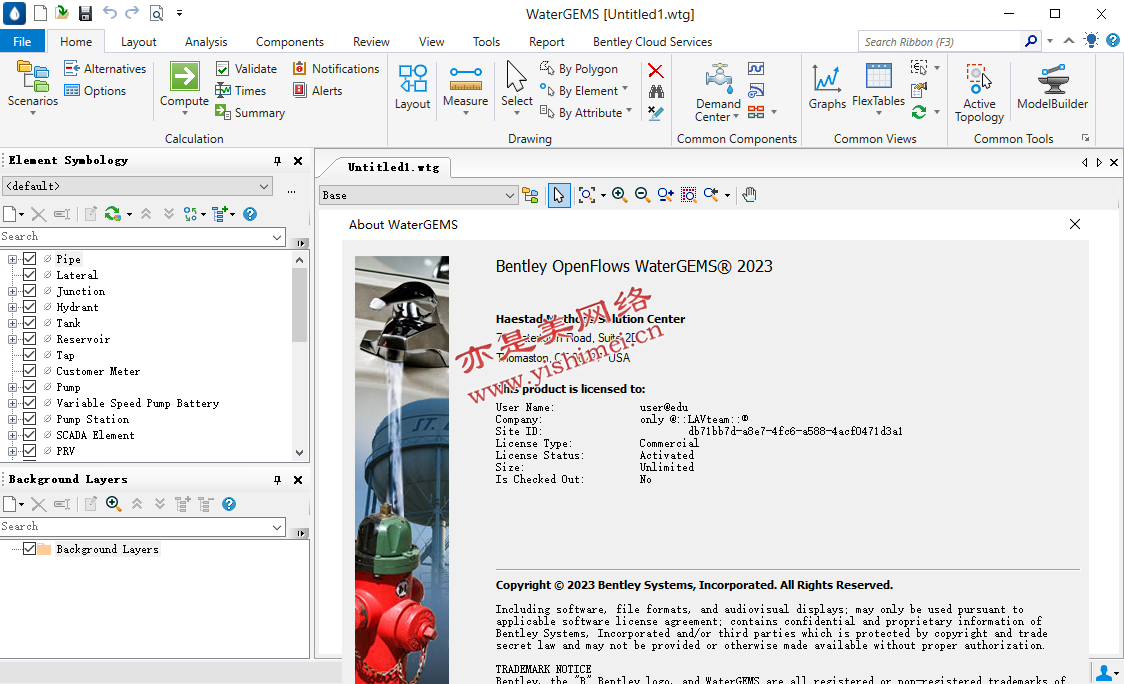Close the About WaterGEMS dialog
The width and height of the screenshot is (1124, 684).
pyautogui.click(x=1075, y=224)
